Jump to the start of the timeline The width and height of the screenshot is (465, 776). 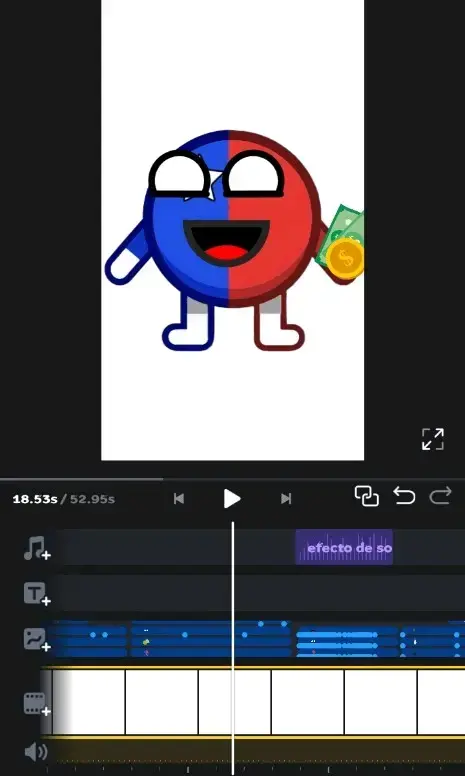[x=179, y=498]
